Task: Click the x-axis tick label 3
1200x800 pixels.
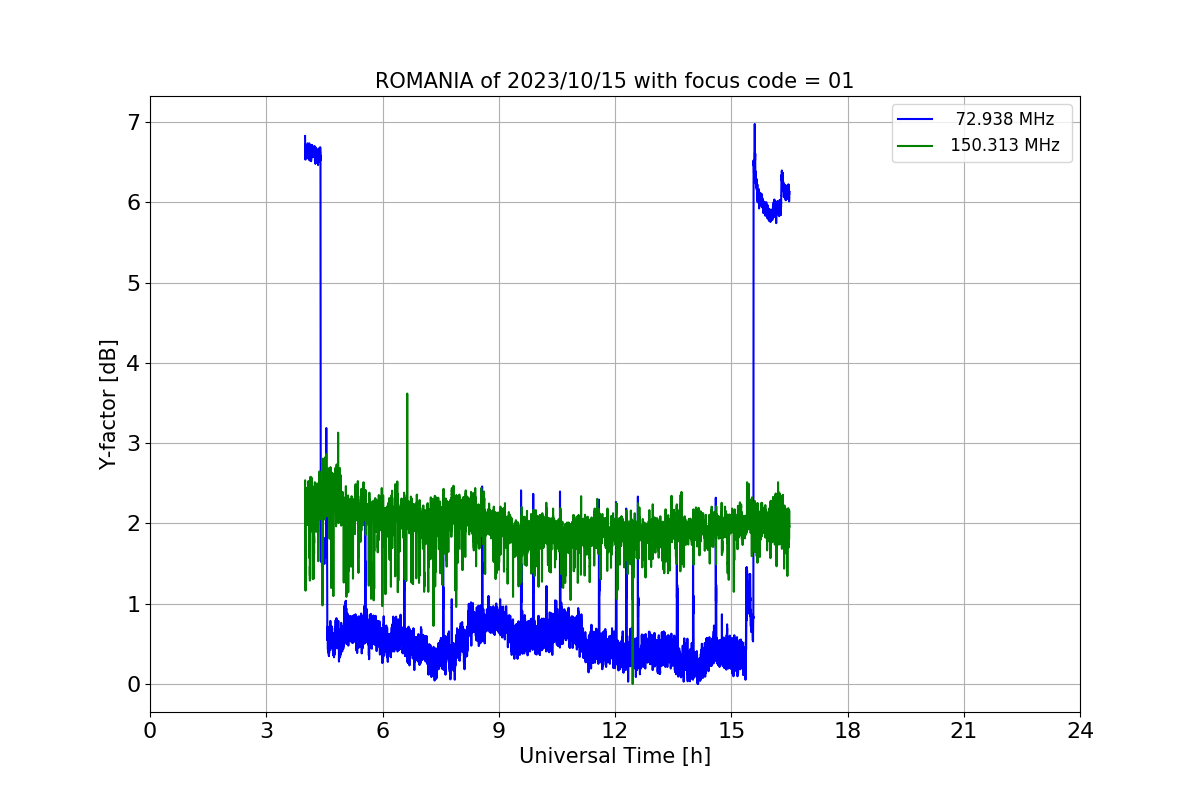Action: [x=266, y=731]
